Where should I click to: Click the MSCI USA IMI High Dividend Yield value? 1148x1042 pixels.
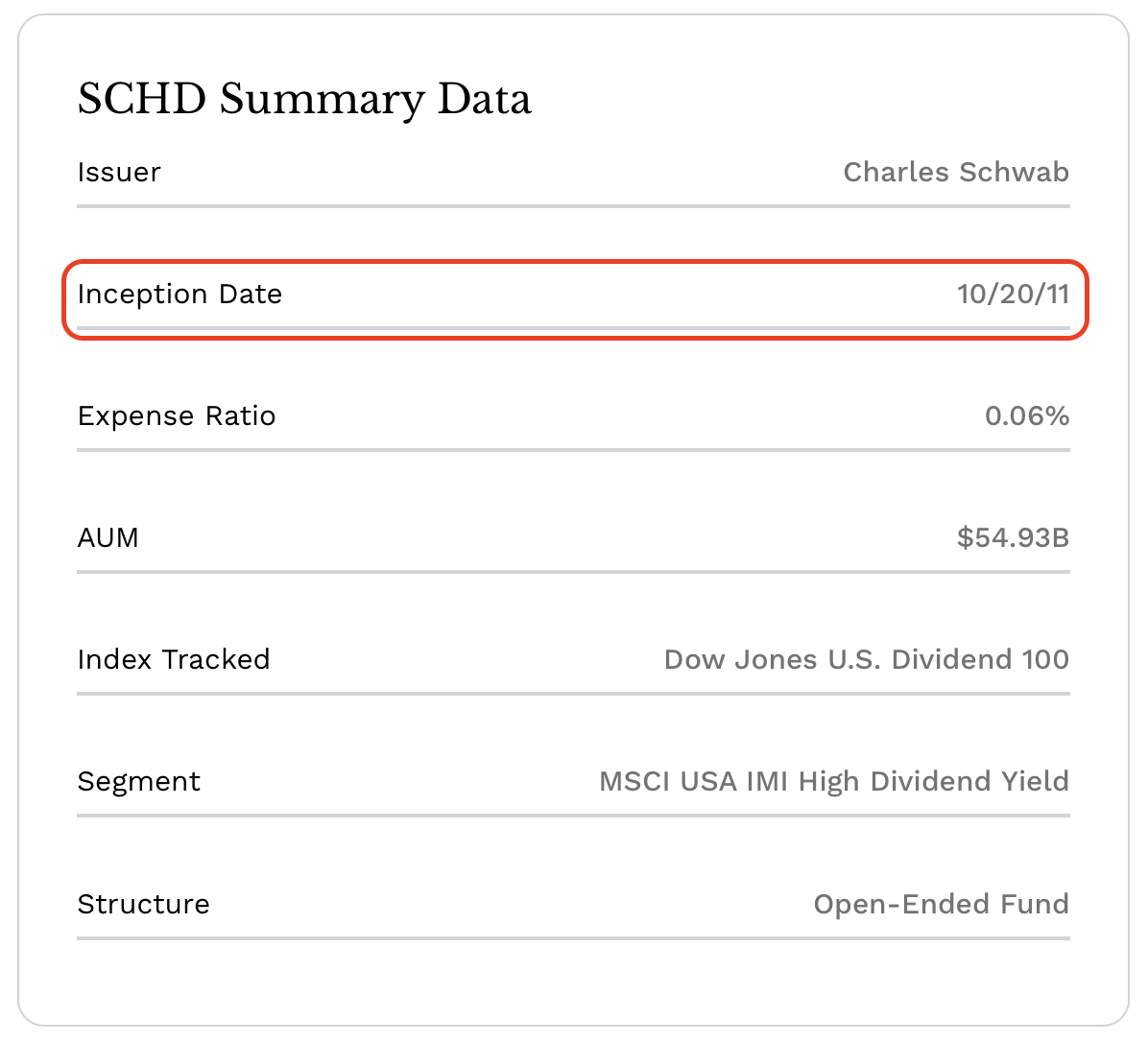[x=835, y=782]
